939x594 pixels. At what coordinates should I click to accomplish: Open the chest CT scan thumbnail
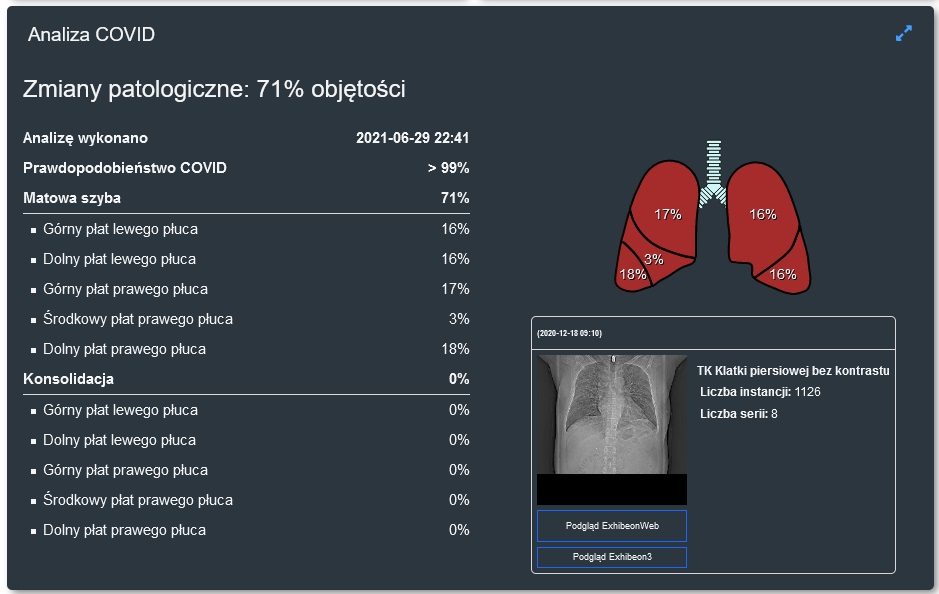click(611, 414)
